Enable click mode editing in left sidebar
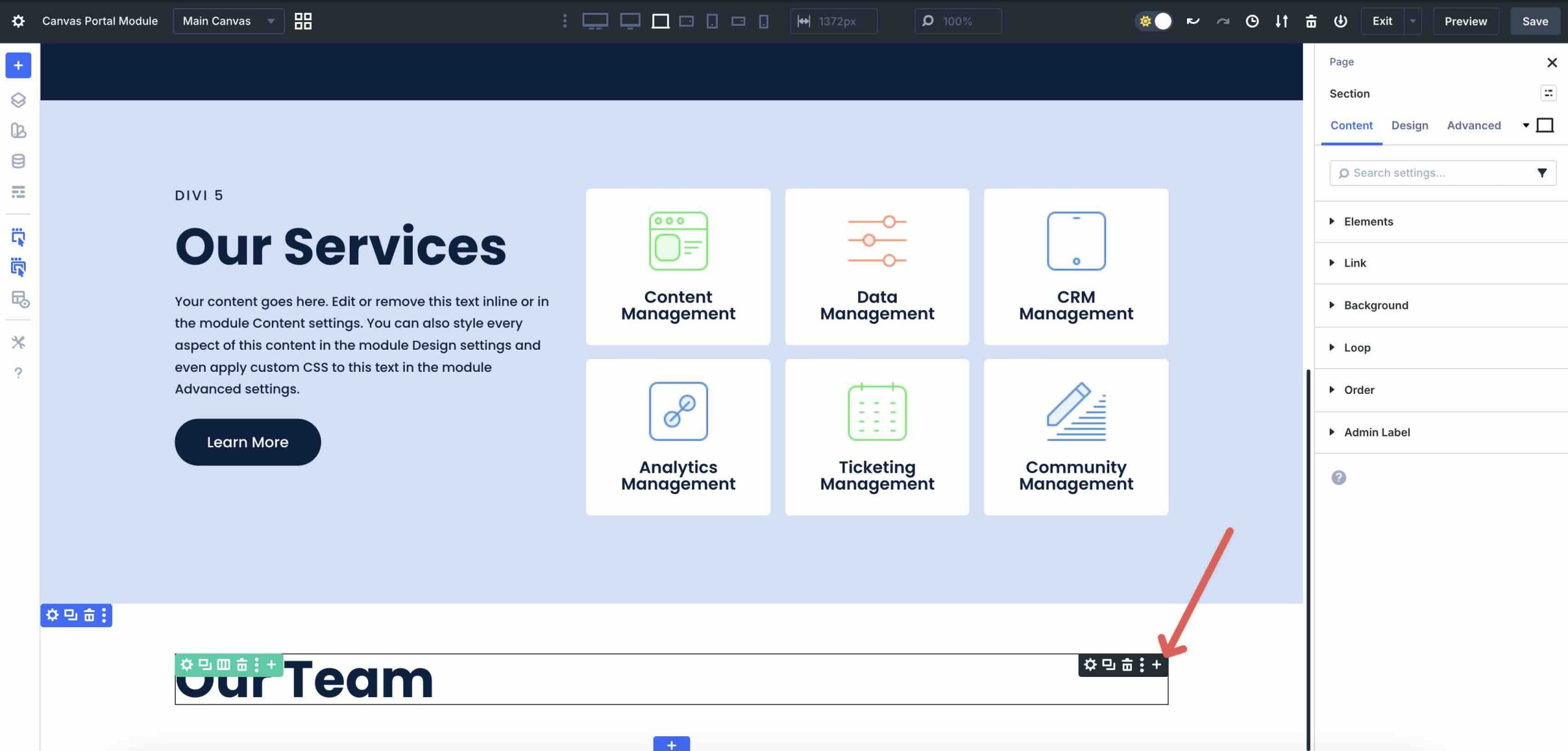Screen dimensions: 1568x751 click(18, 238)
